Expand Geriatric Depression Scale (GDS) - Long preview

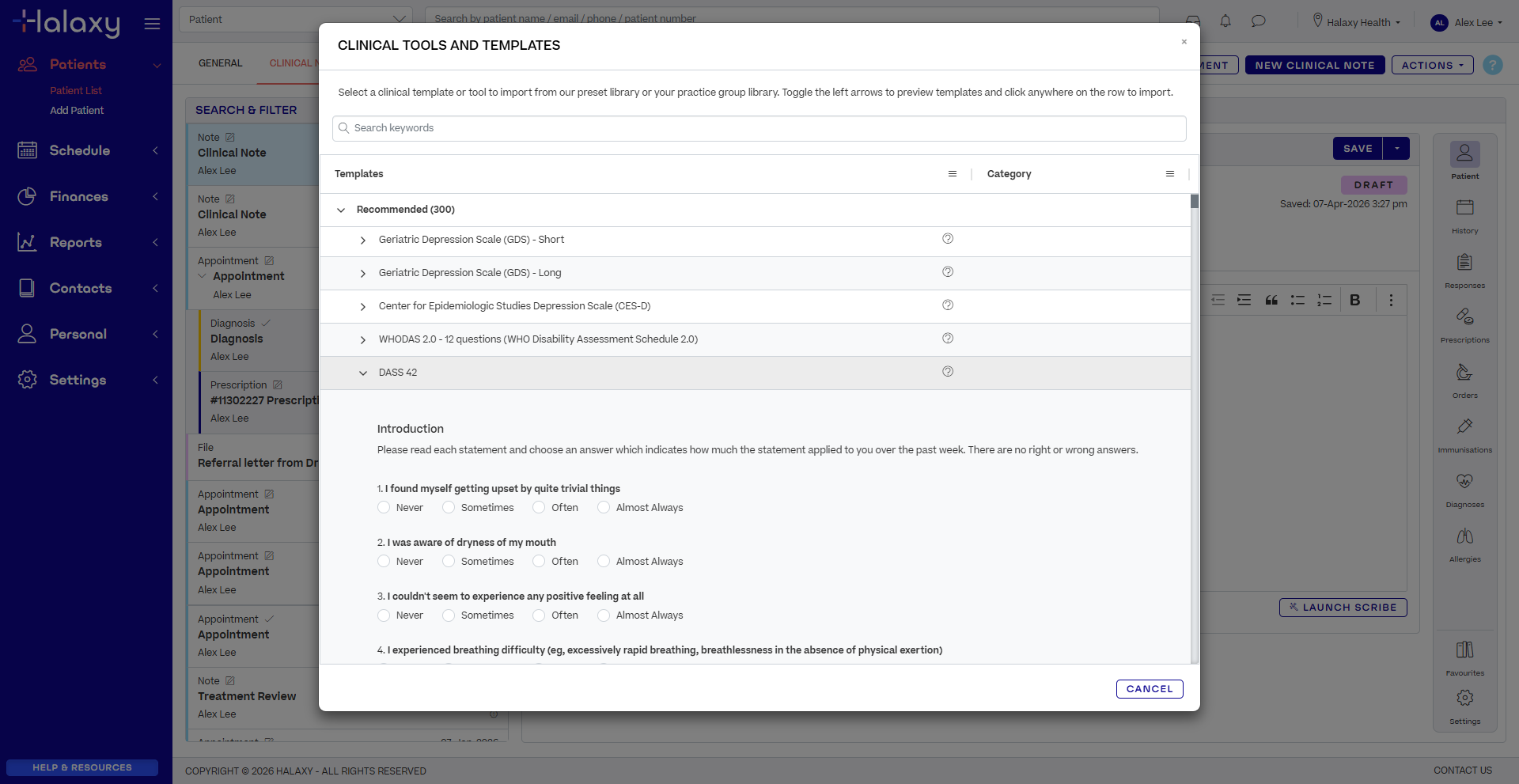point(363,273)
